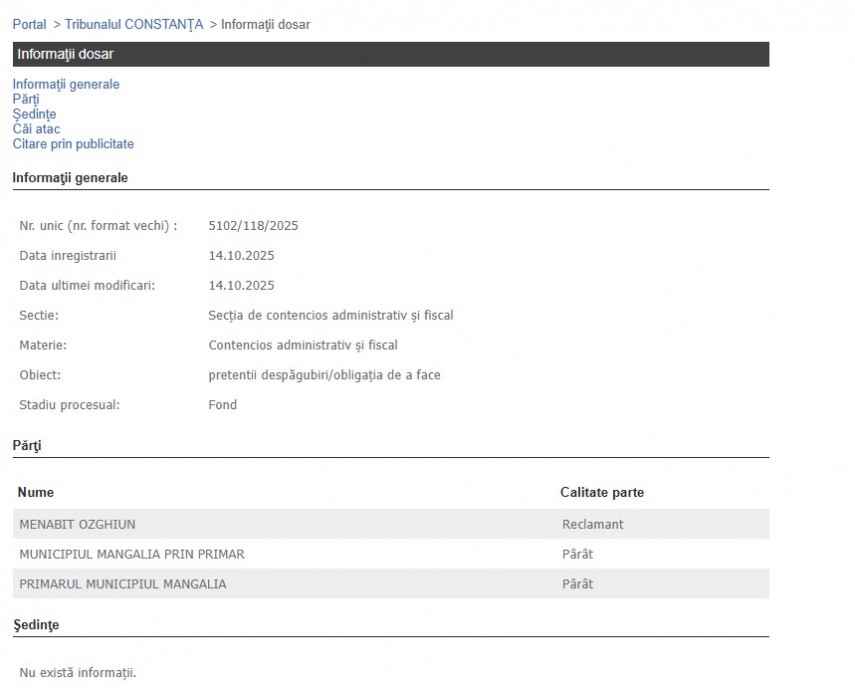
Task: Click the Nu există informații message
Action: click(78, 673)
